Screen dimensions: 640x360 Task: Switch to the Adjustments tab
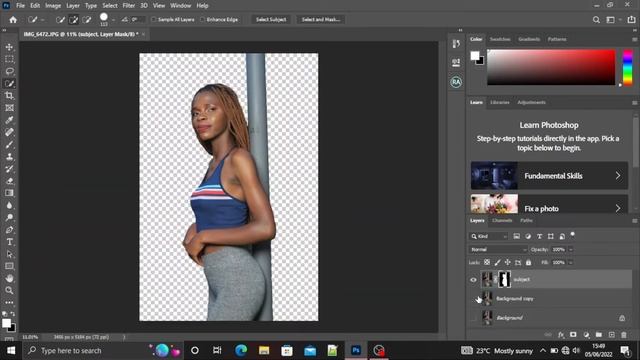(x=531, y=102)
